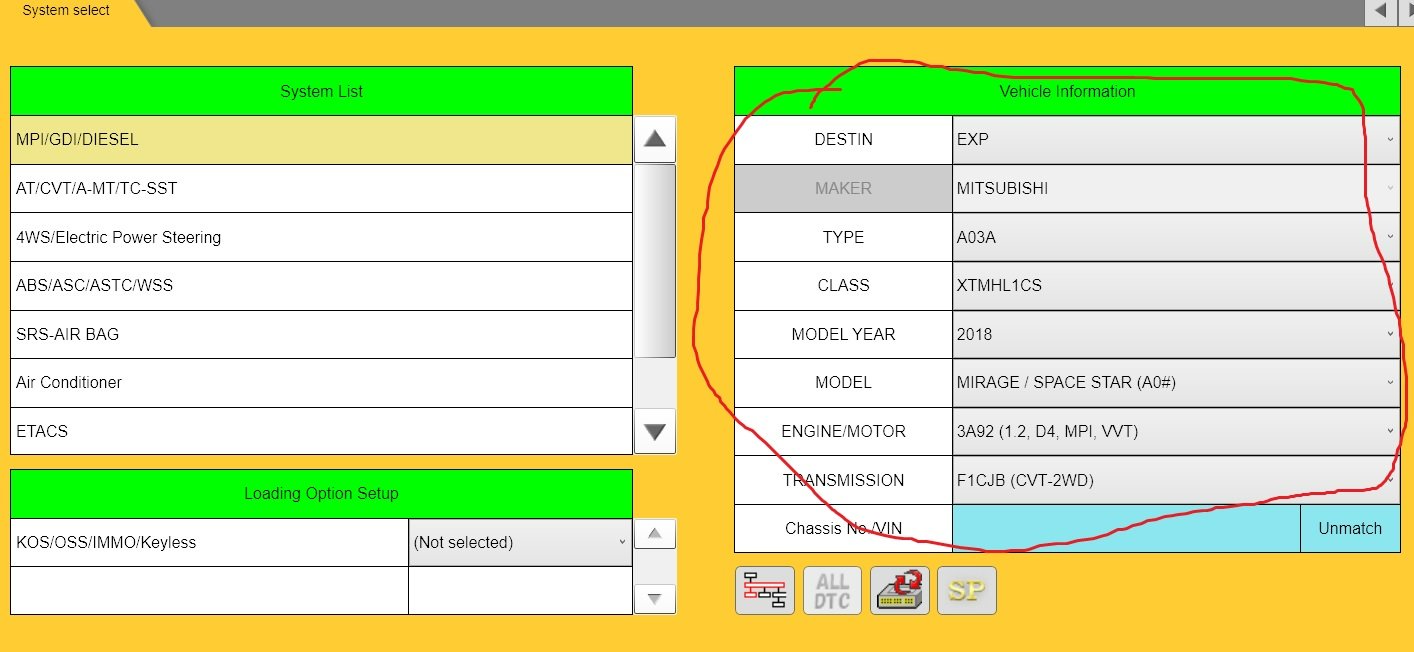Select ABS/ASC/ASTC/WSS system
The height and width of the screenshot is (652, 1414).
pyautogui.click(x=321, y=286)
